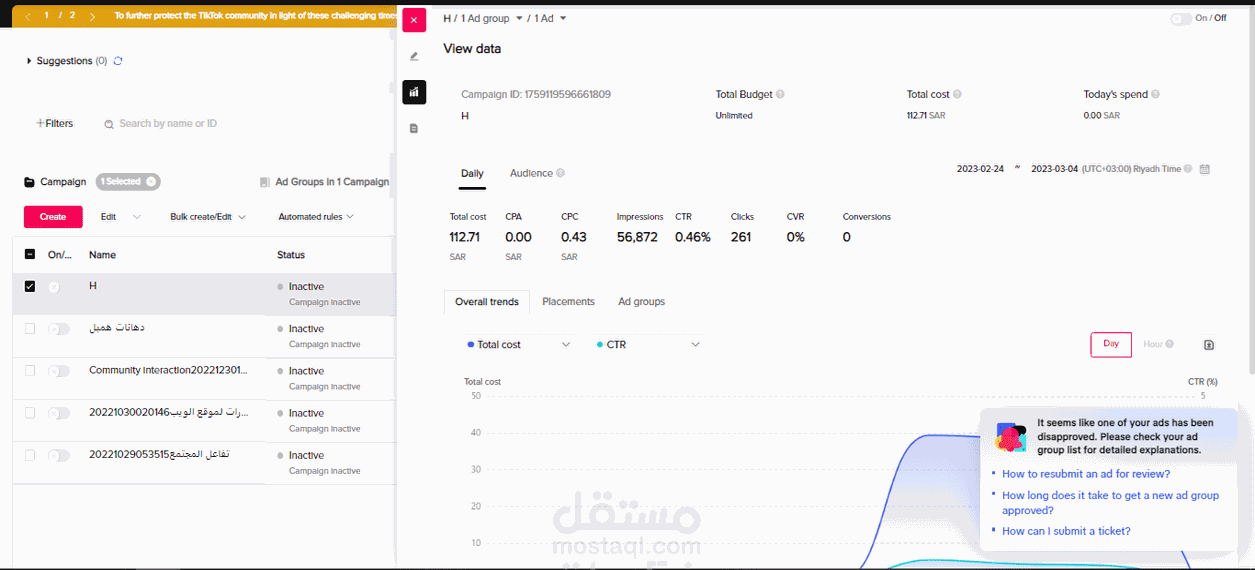
Task: Open the calendar date picker icon
Action: click(x=1205, y=169)
